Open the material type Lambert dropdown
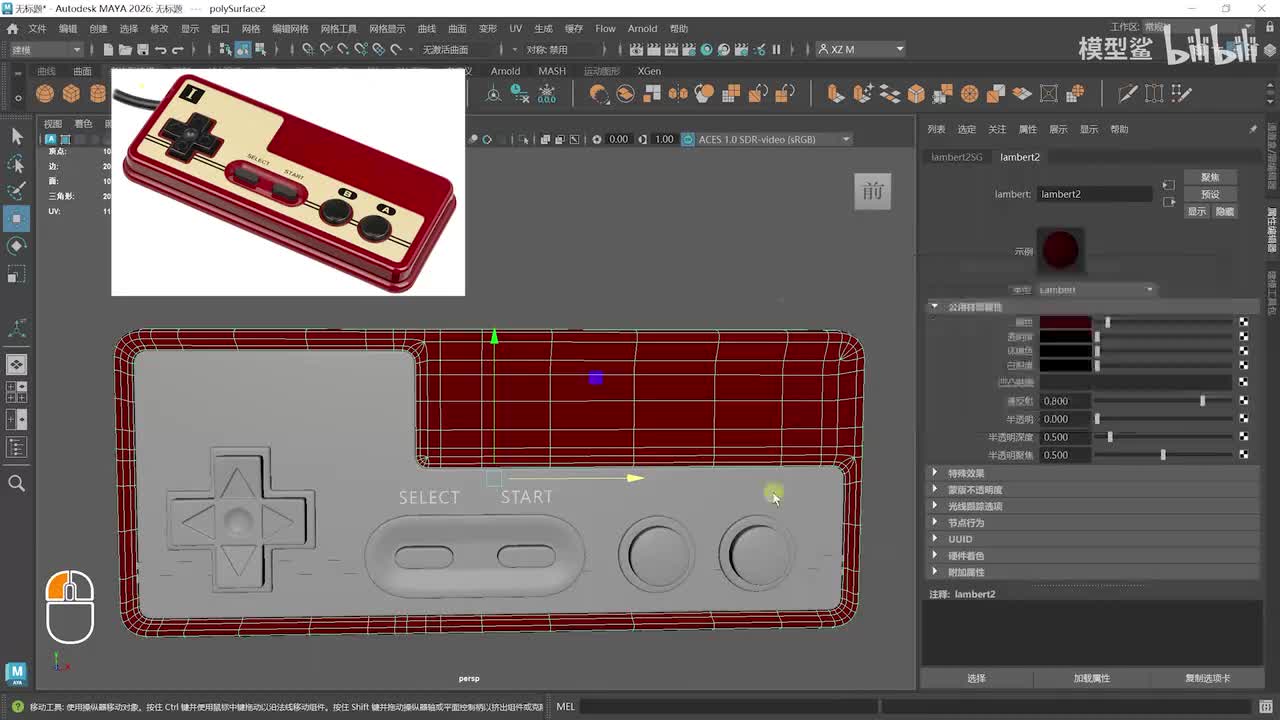The width and height of the screenshot is (1280, 720). point(1096,290)
